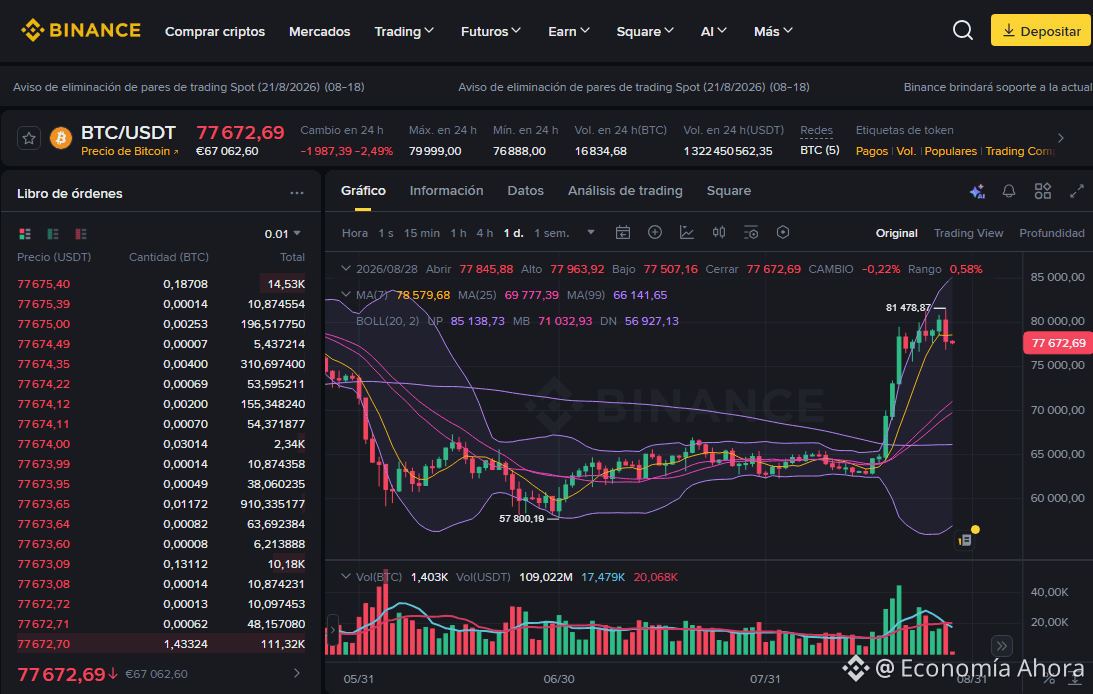
Task: Change order book 0.01 price grouping
Action: click(x=282, y=234)
